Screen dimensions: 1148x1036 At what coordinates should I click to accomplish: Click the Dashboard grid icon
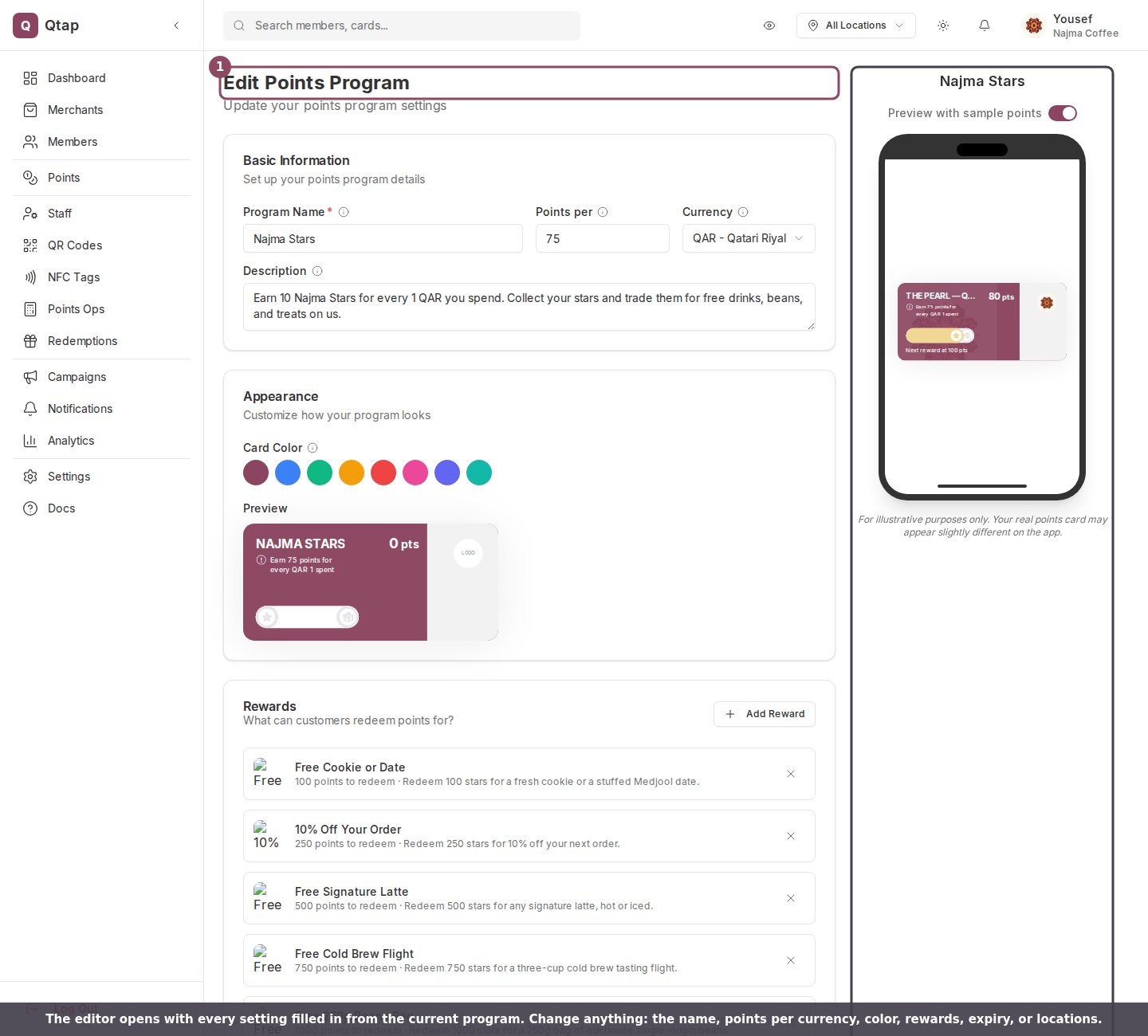click(30, 78)
